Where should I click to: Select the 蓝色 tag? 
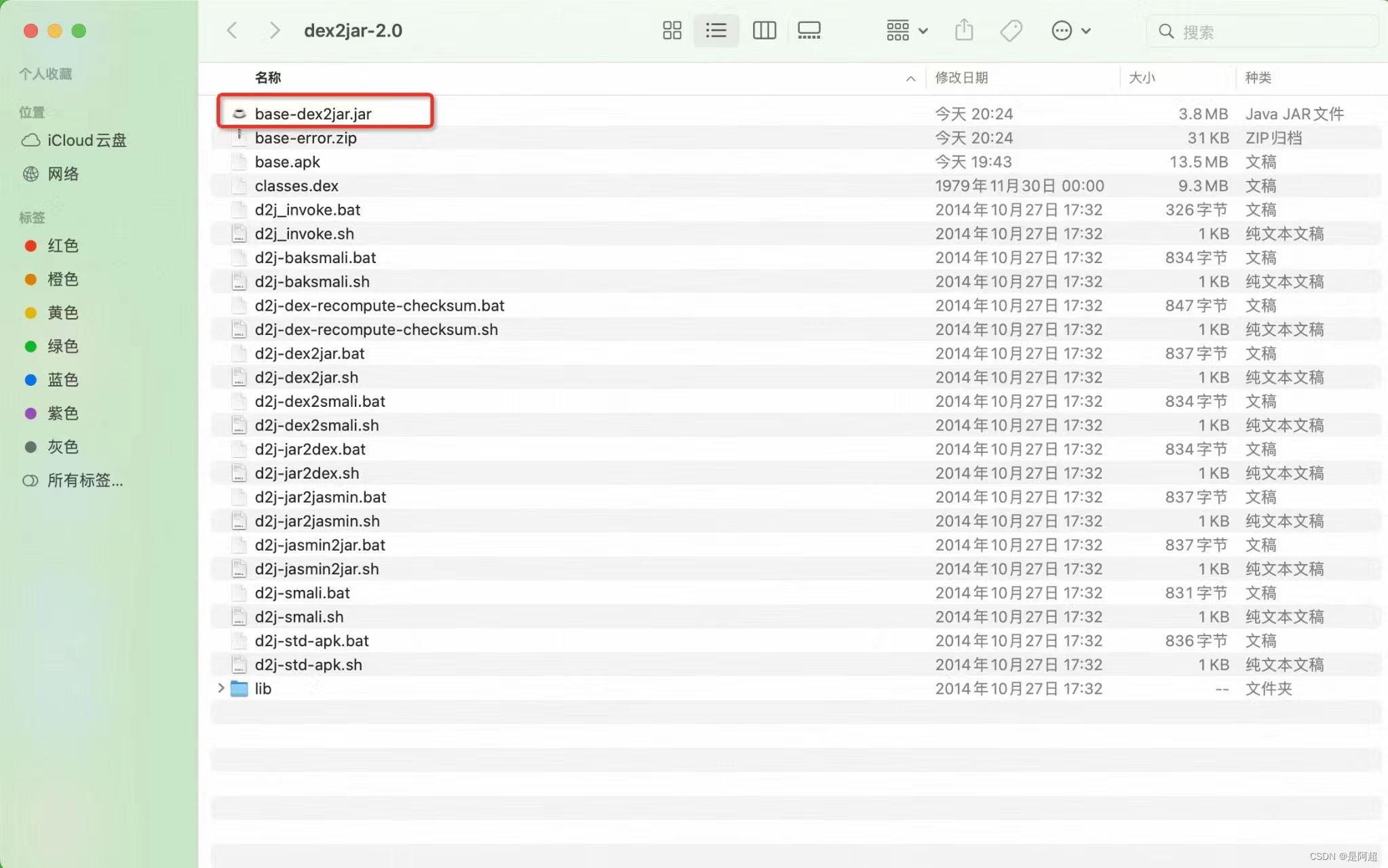point(51,380)
